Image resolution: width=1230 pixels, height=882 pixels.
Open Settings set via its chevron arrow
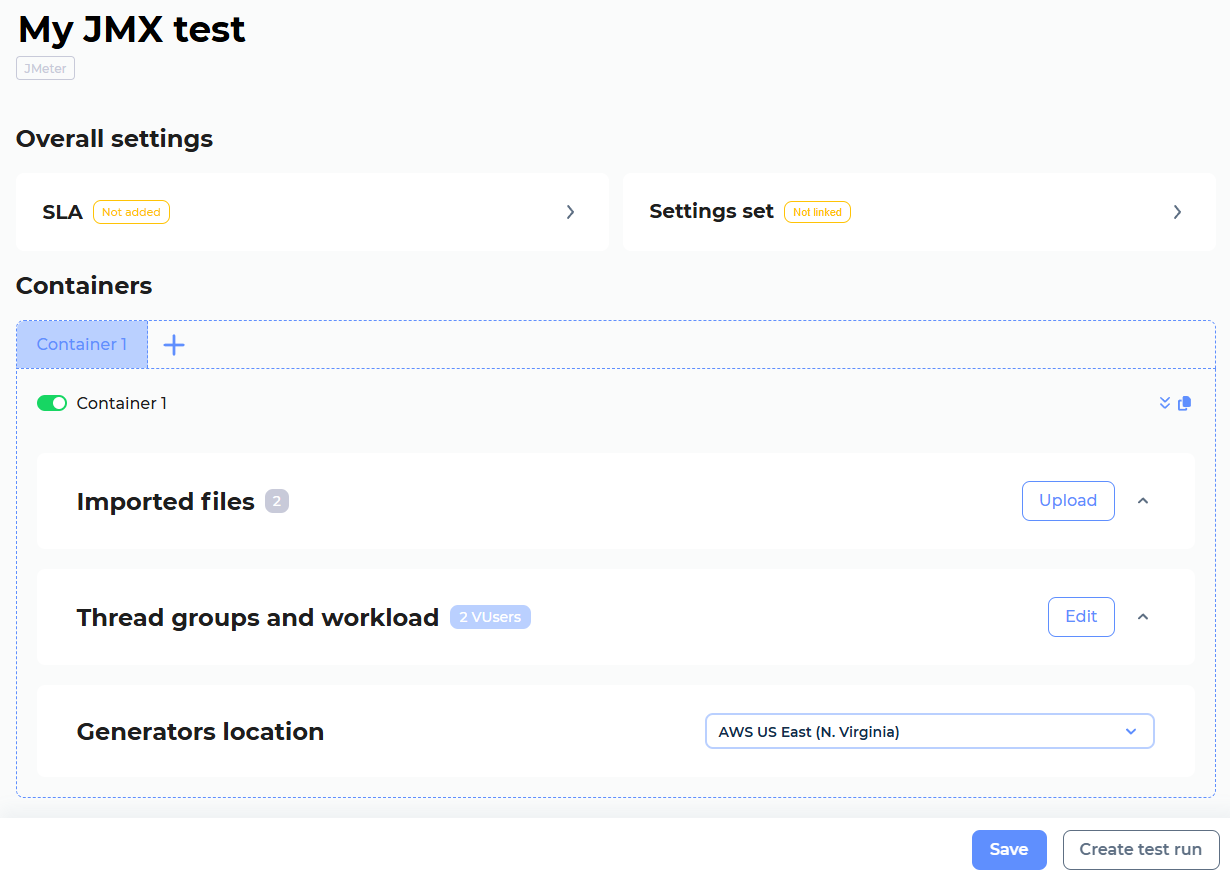[1177, 212]
